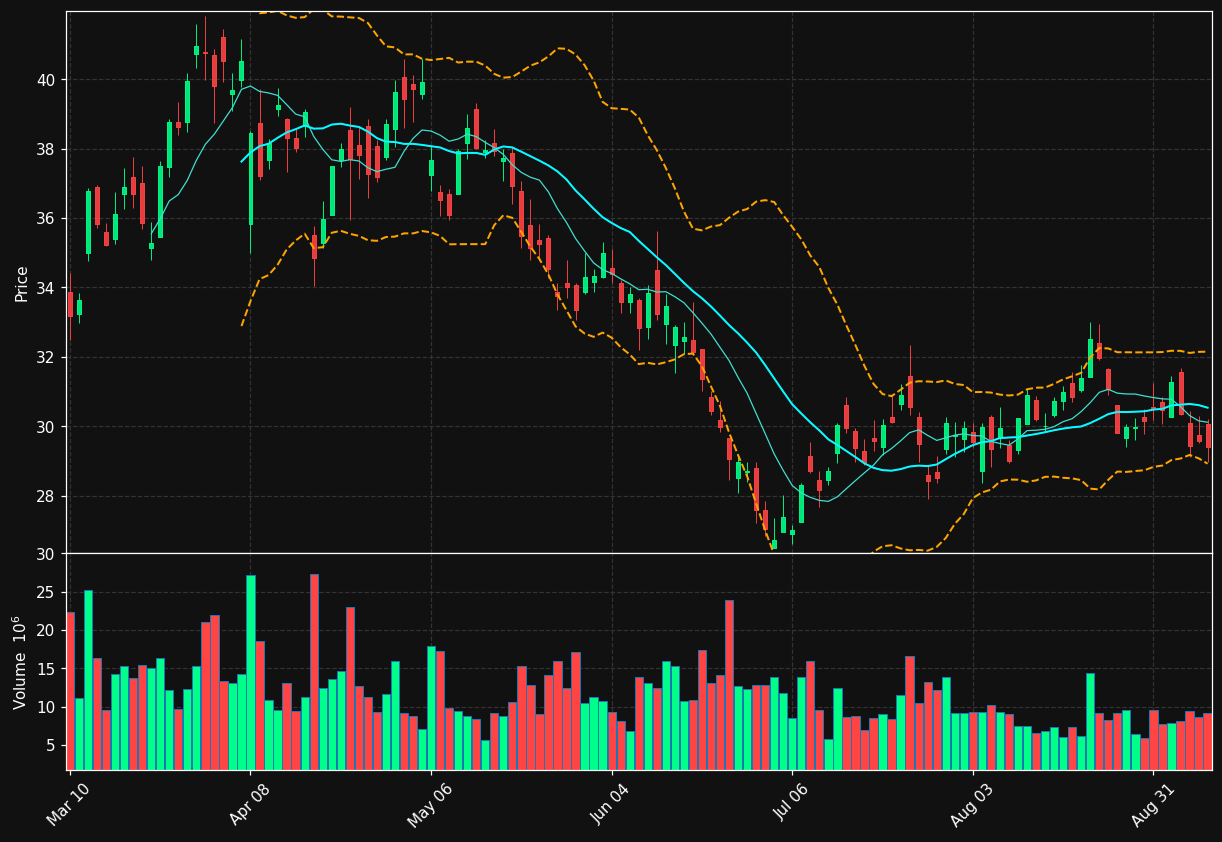Image resolution: width=1222 pixels, height=842 pixels.
Task: Select the volume axis tick "10"
Action: click(47, 708)
